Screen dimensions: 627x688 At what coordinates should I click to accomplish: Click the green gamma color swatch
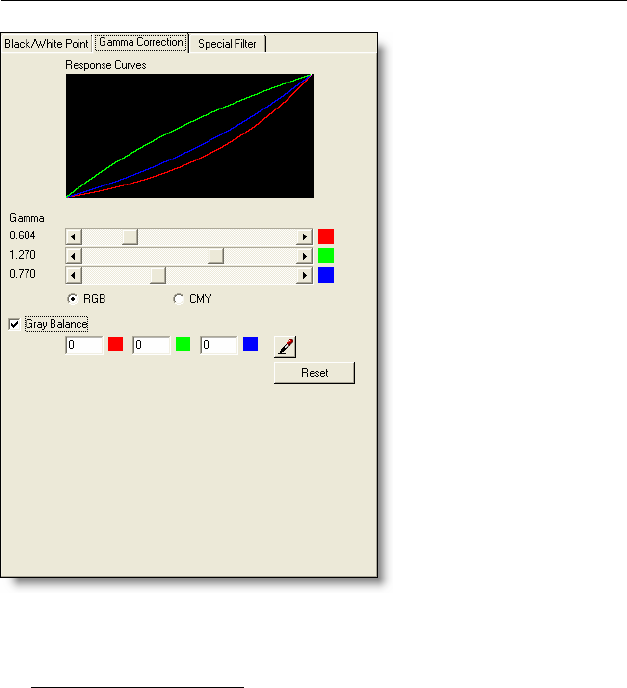326,256
